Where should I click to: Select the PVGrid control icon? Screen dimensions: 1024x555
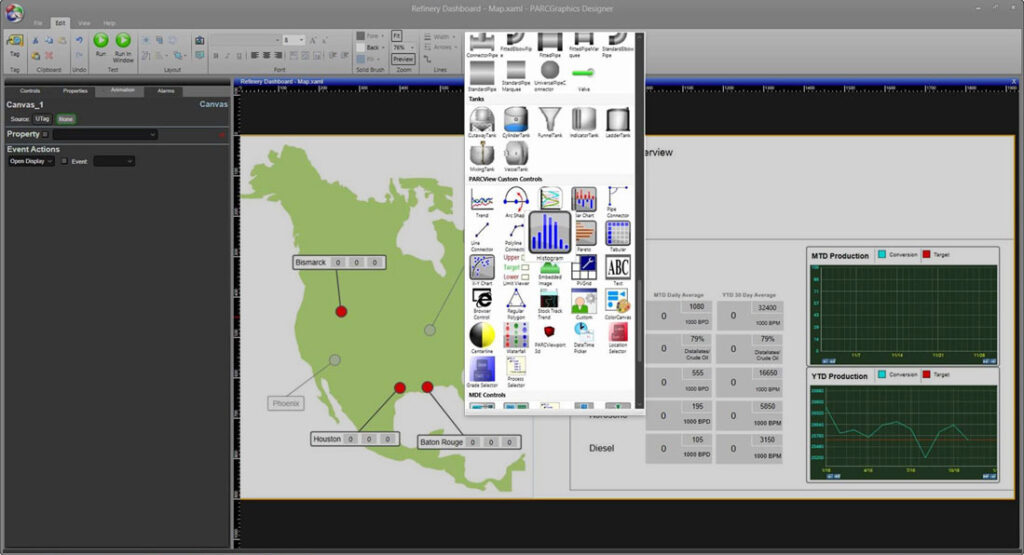click(x=584, y=268)
